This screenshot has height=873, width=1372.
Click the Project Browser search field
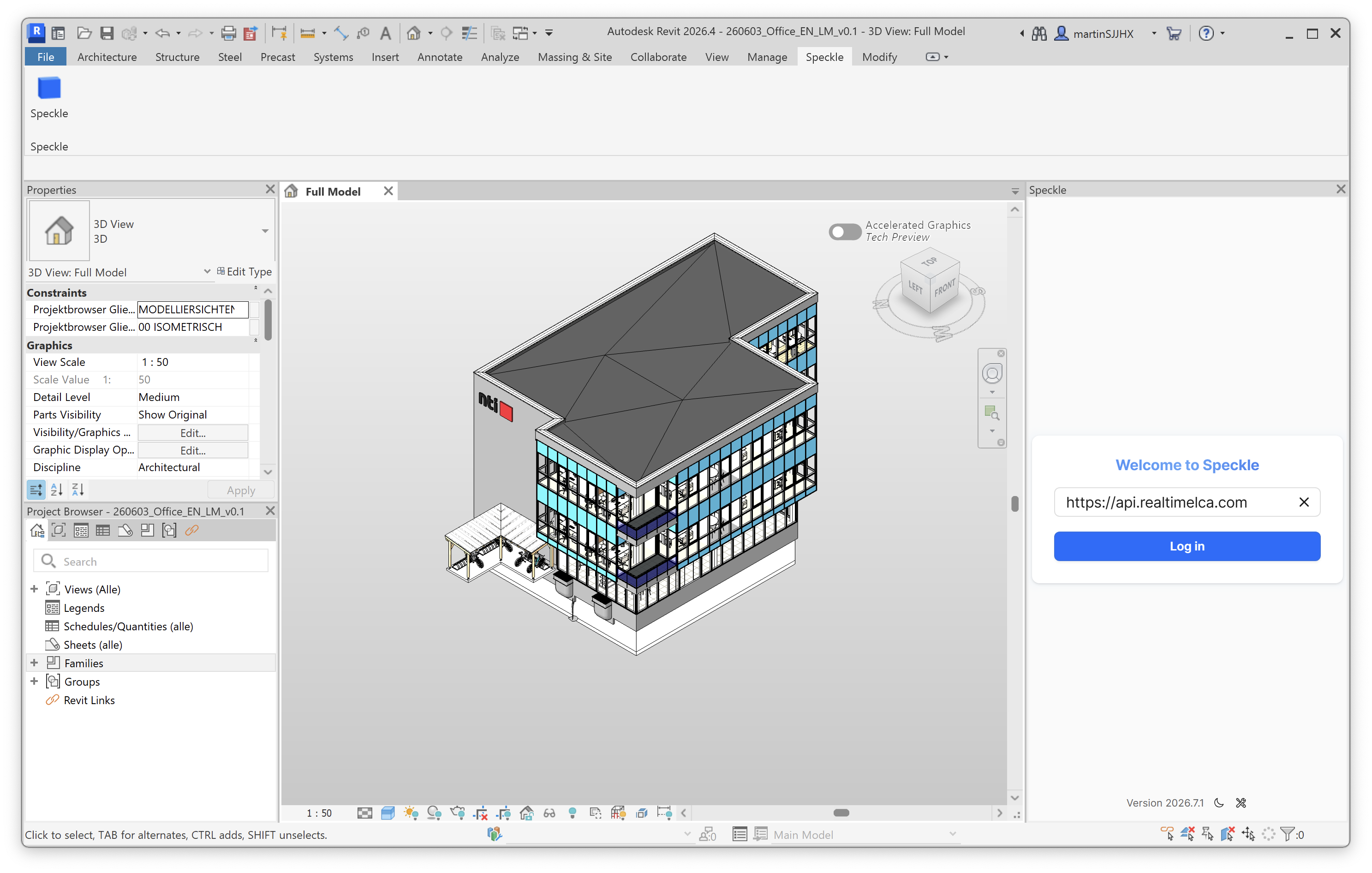[151, 561]
